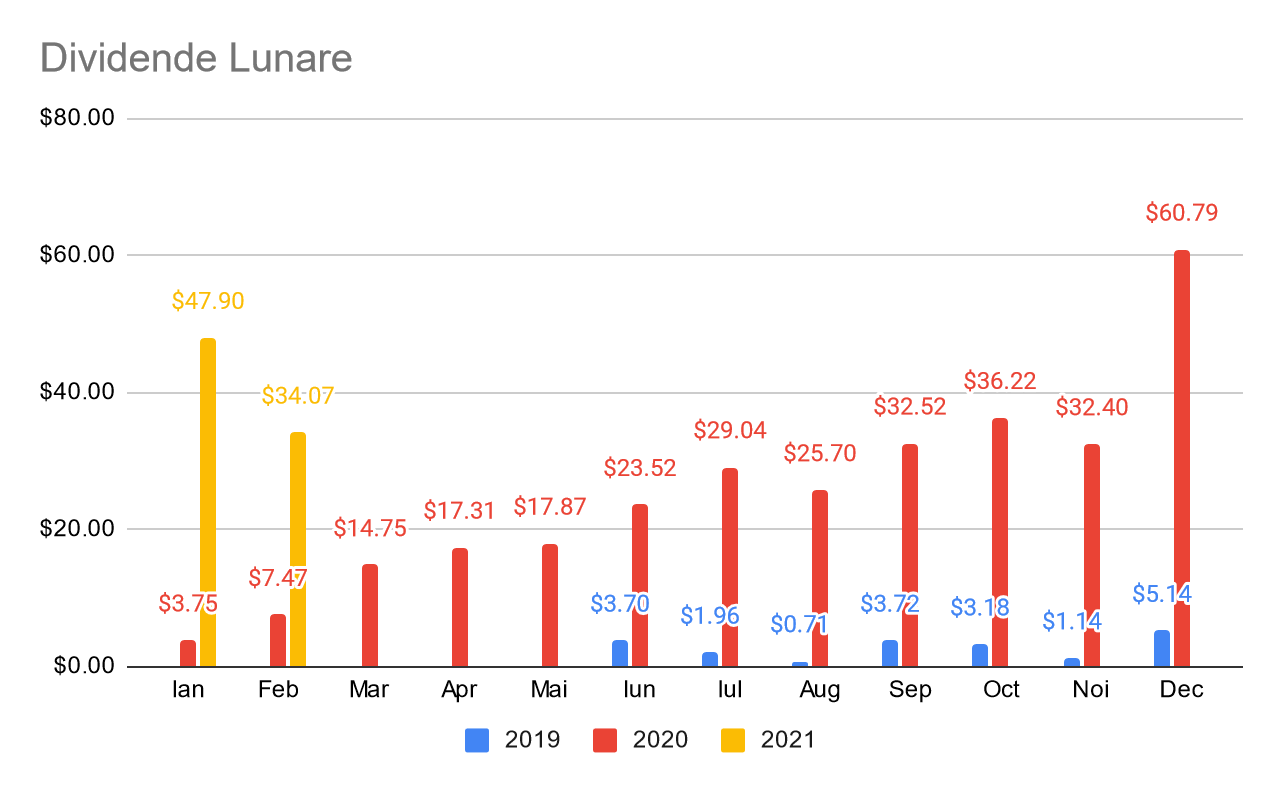Select the red 2020 legend swatch
Screen dimensions: 1282x792
(605, 740)
